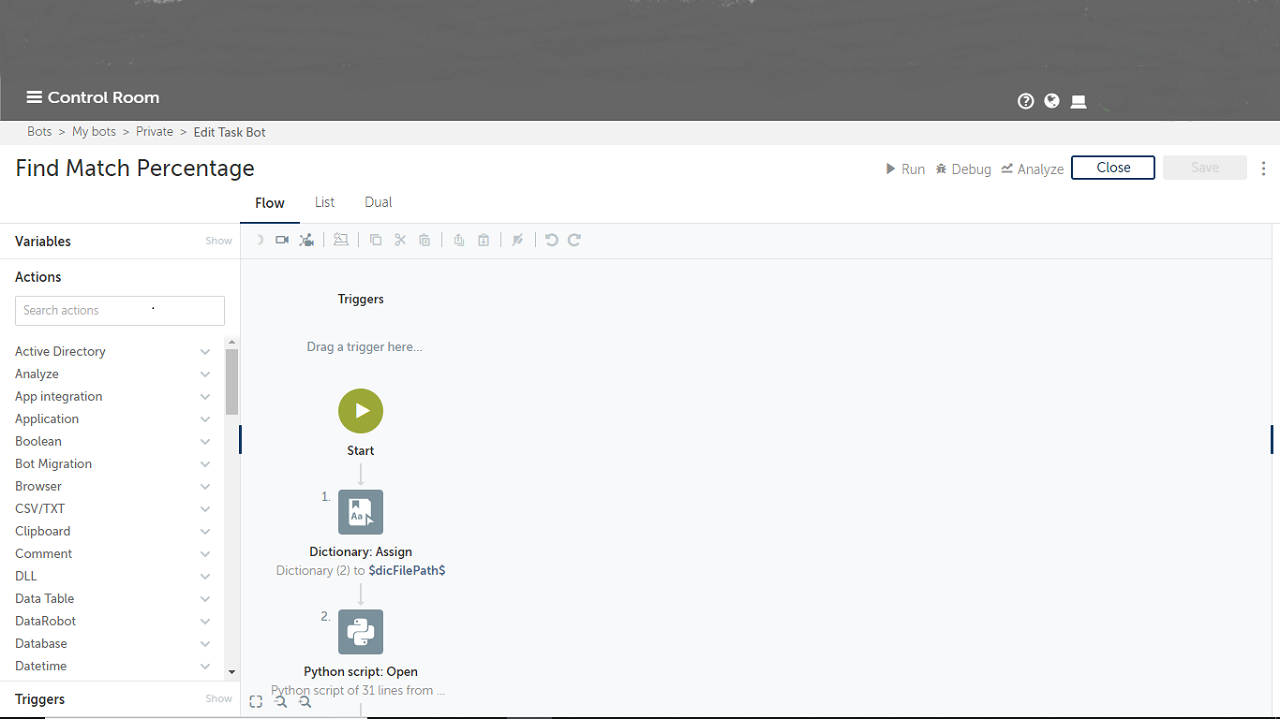Open the Control Room hamburger menu

[34, 97]
